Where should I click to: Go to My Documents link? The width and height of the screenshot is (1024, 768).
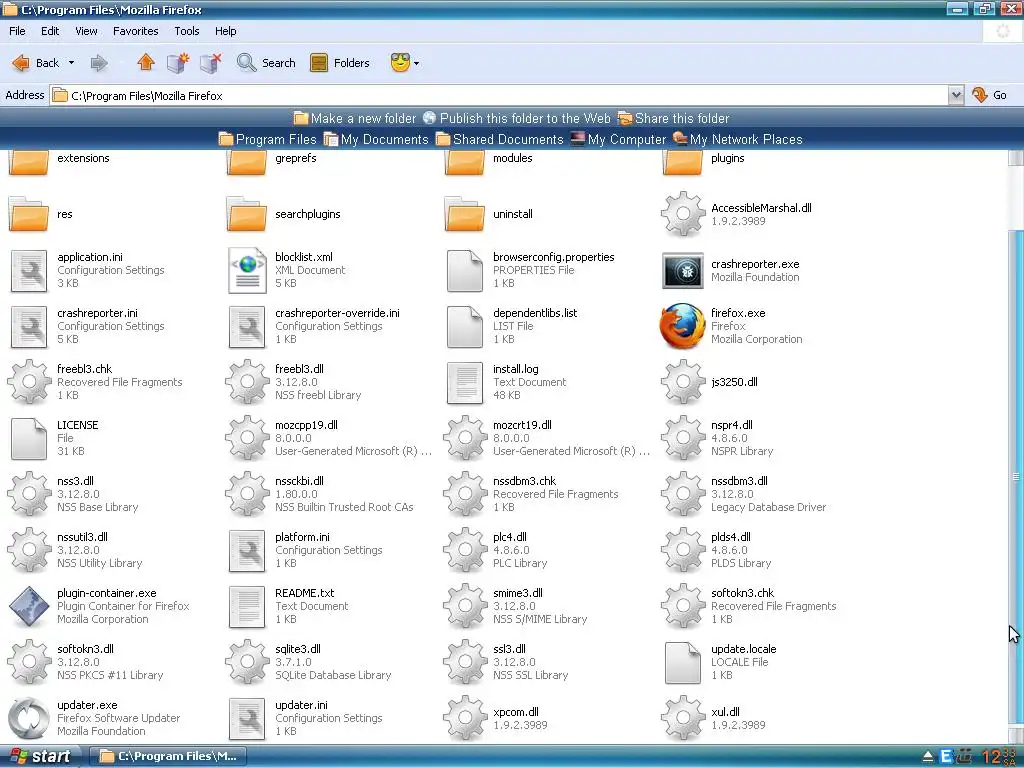376,139
